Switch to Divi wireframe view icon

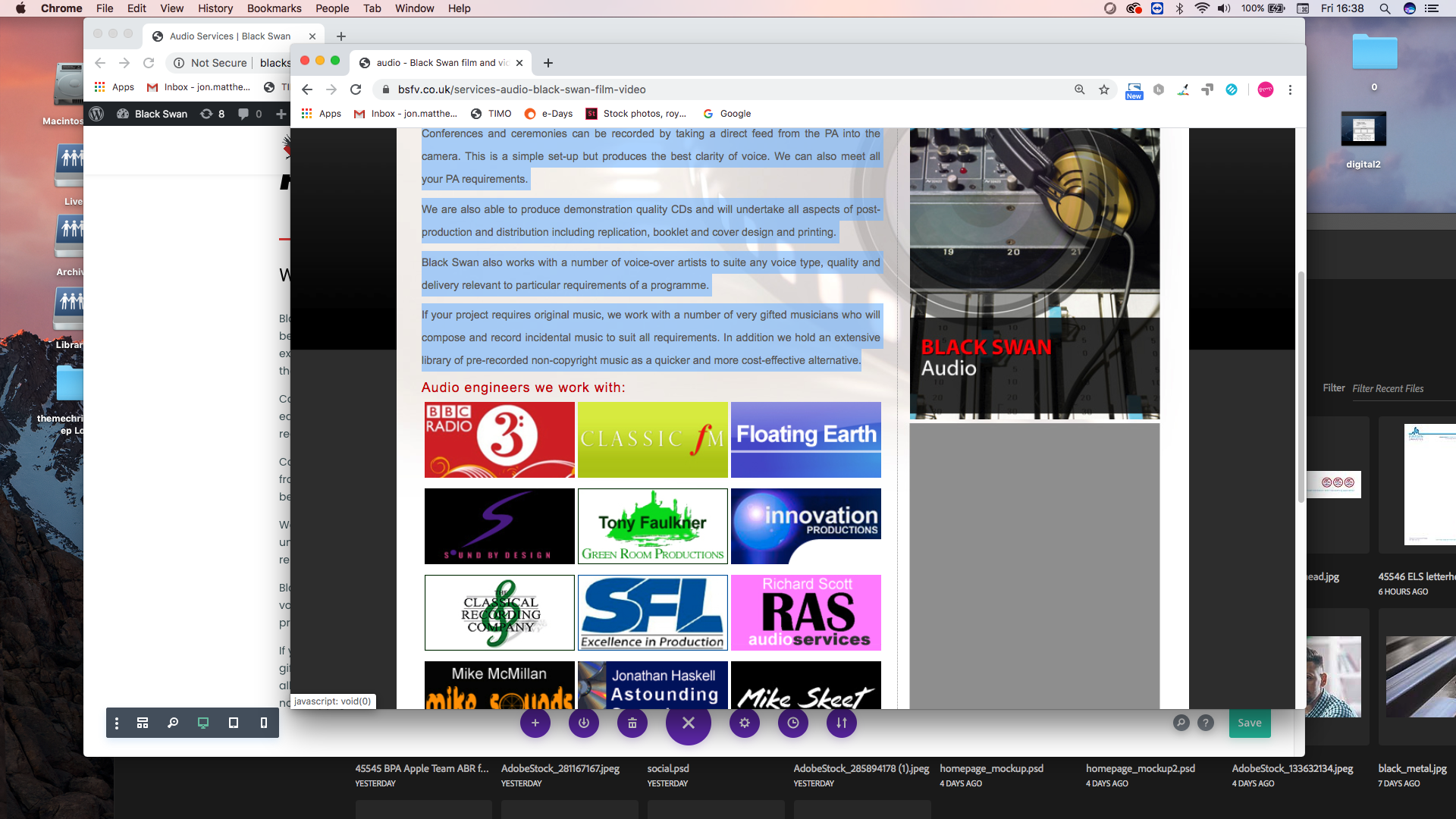point(143,723)
